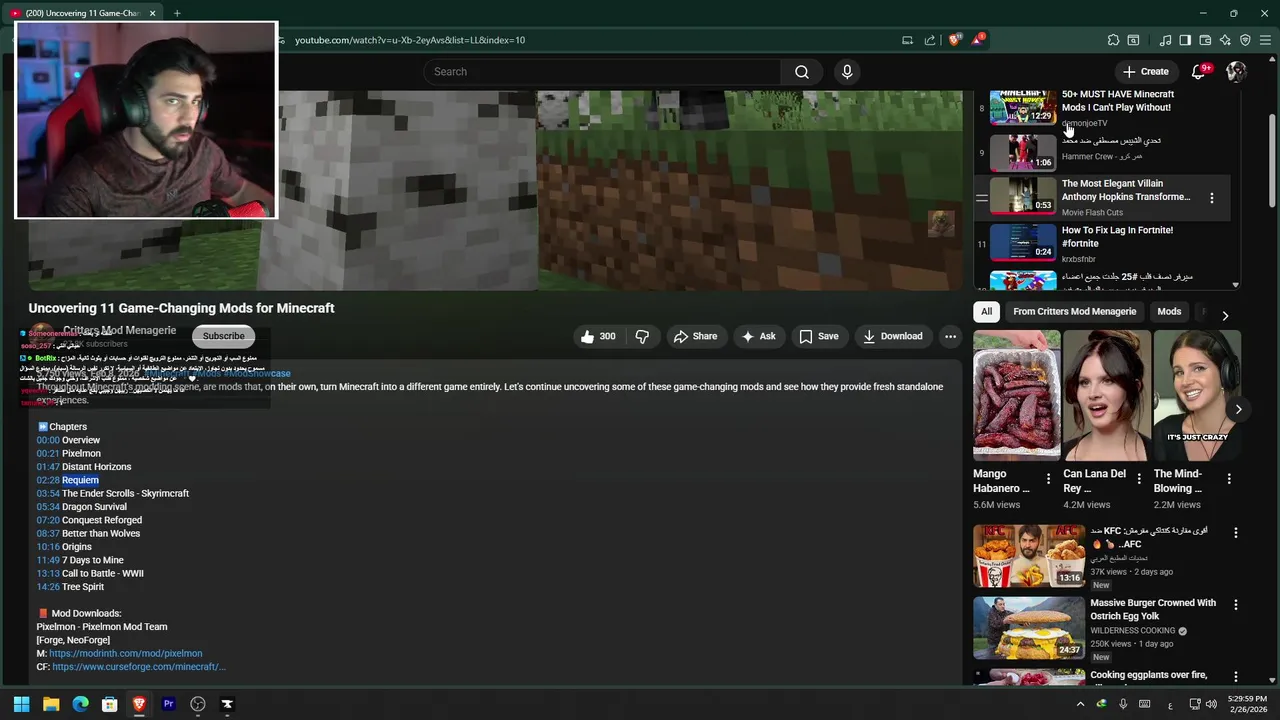The width and height of the screenshot is (1280, 720).
Task: Click the browser address bar URL
Action: click(x=410, y=40)
